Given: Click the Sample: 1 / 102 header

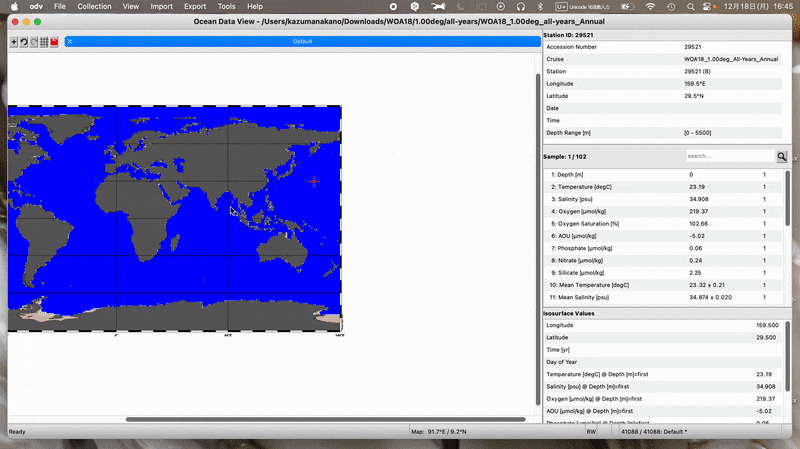Looking at the screenshot, I should point(564,157).
